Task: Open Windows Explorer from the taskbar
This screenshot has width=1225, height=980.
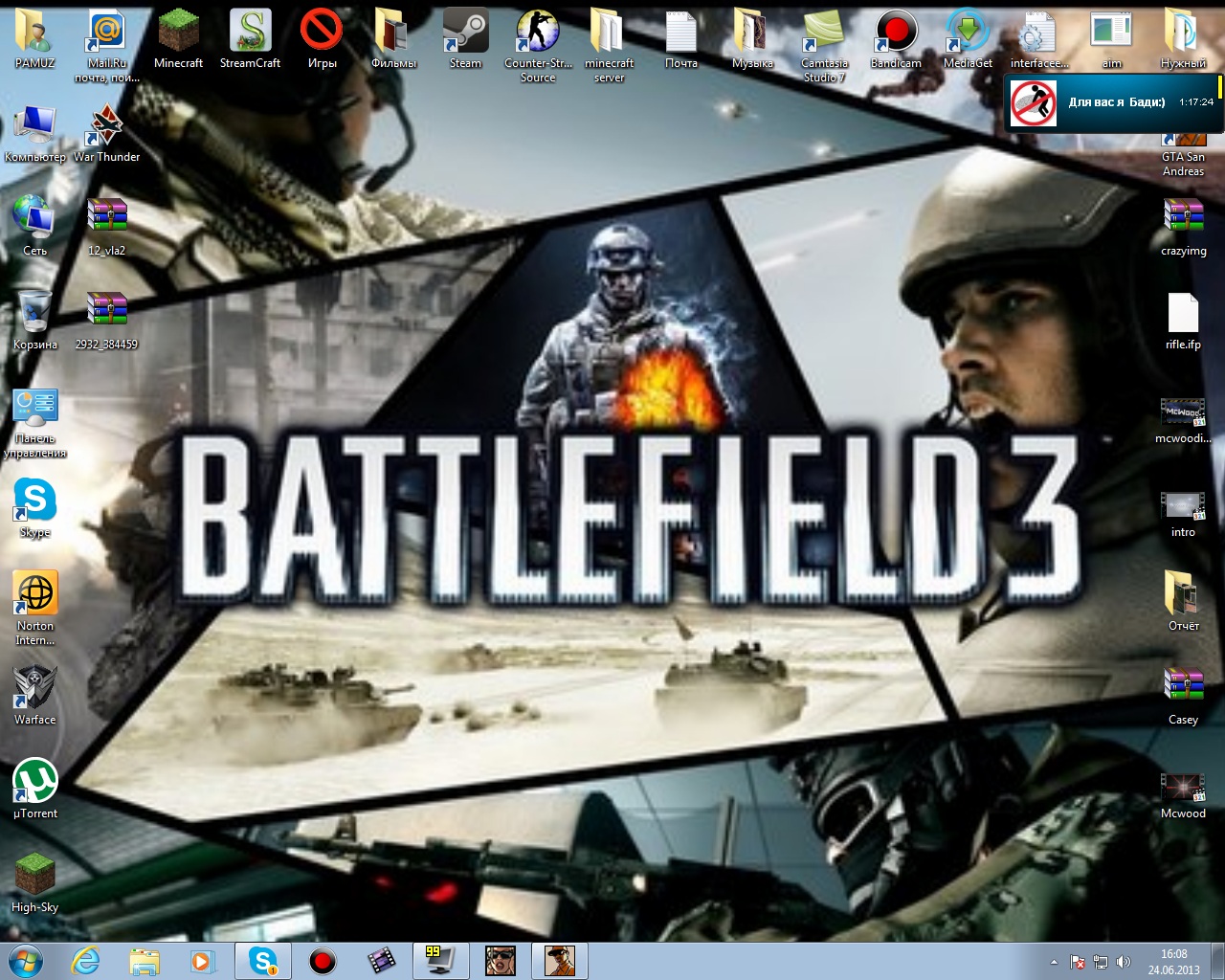Action: (145, 961)
